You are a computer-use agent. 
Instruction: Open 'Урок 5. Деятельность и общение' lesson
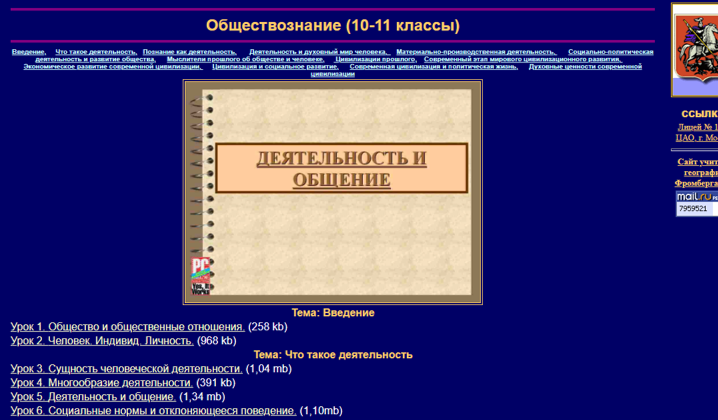click(x=93, y=396)
